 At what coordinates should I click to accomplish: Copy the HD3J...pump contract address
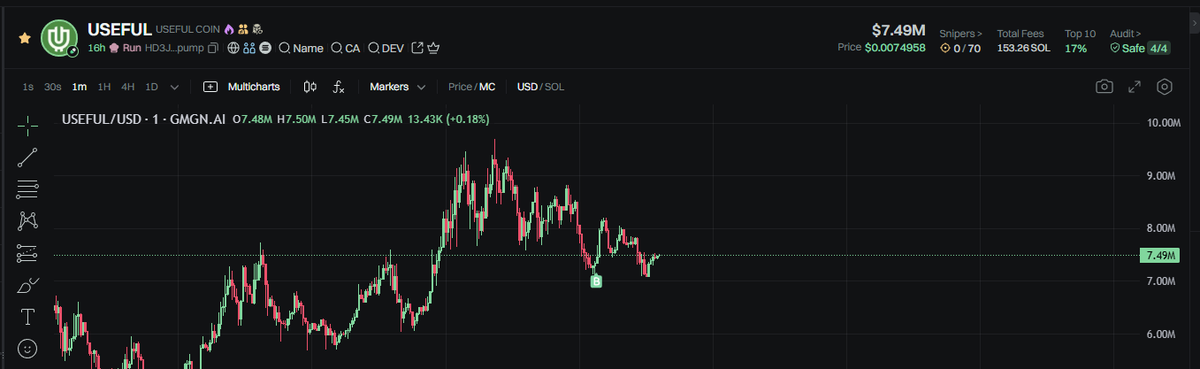pyautogui.click(x=212, y=47)
